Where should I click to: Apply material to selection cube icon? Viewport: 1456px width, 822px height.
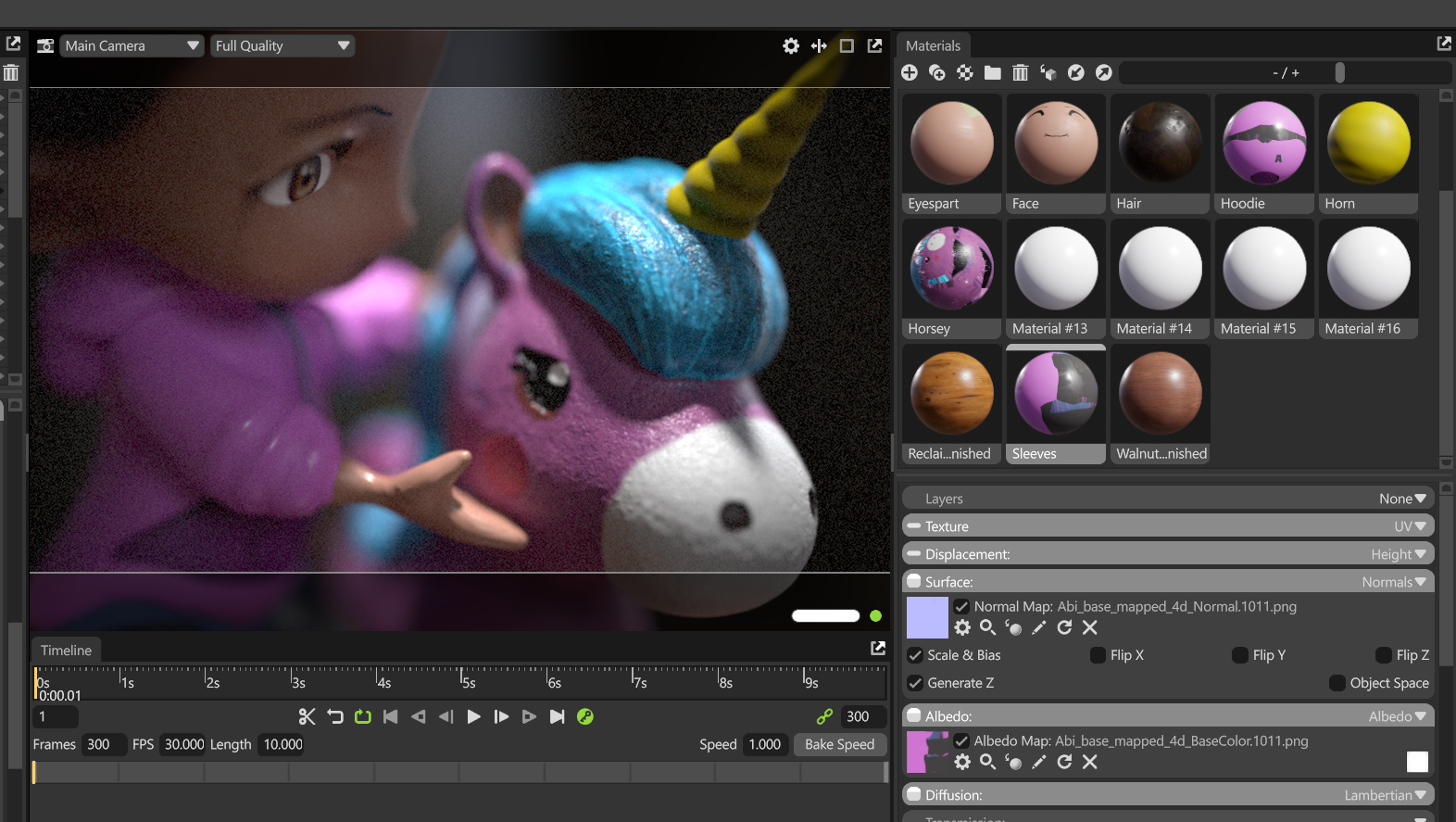(1048, 72)
